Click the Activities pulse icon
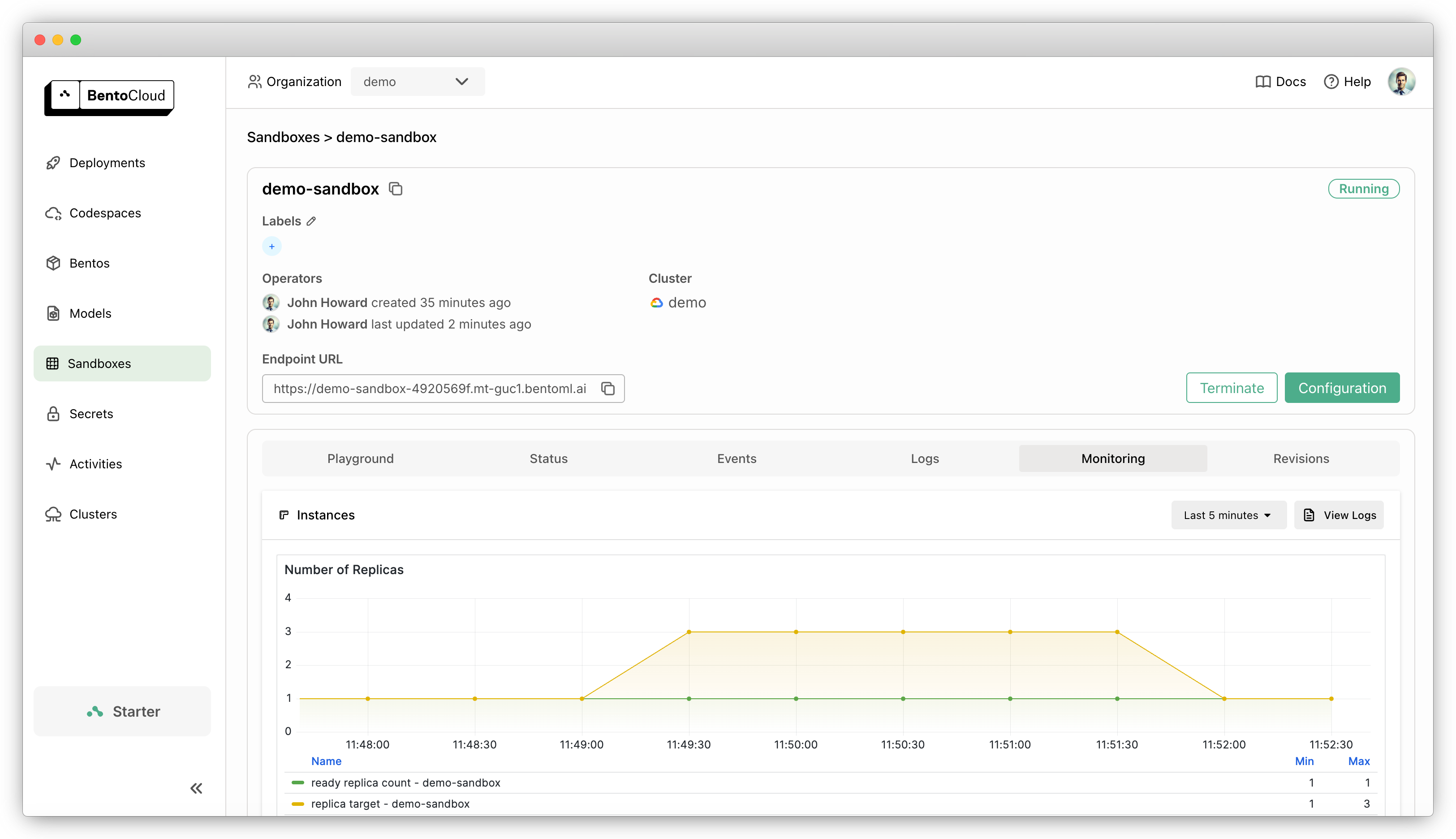1456x839 pixels. (53, 464)
